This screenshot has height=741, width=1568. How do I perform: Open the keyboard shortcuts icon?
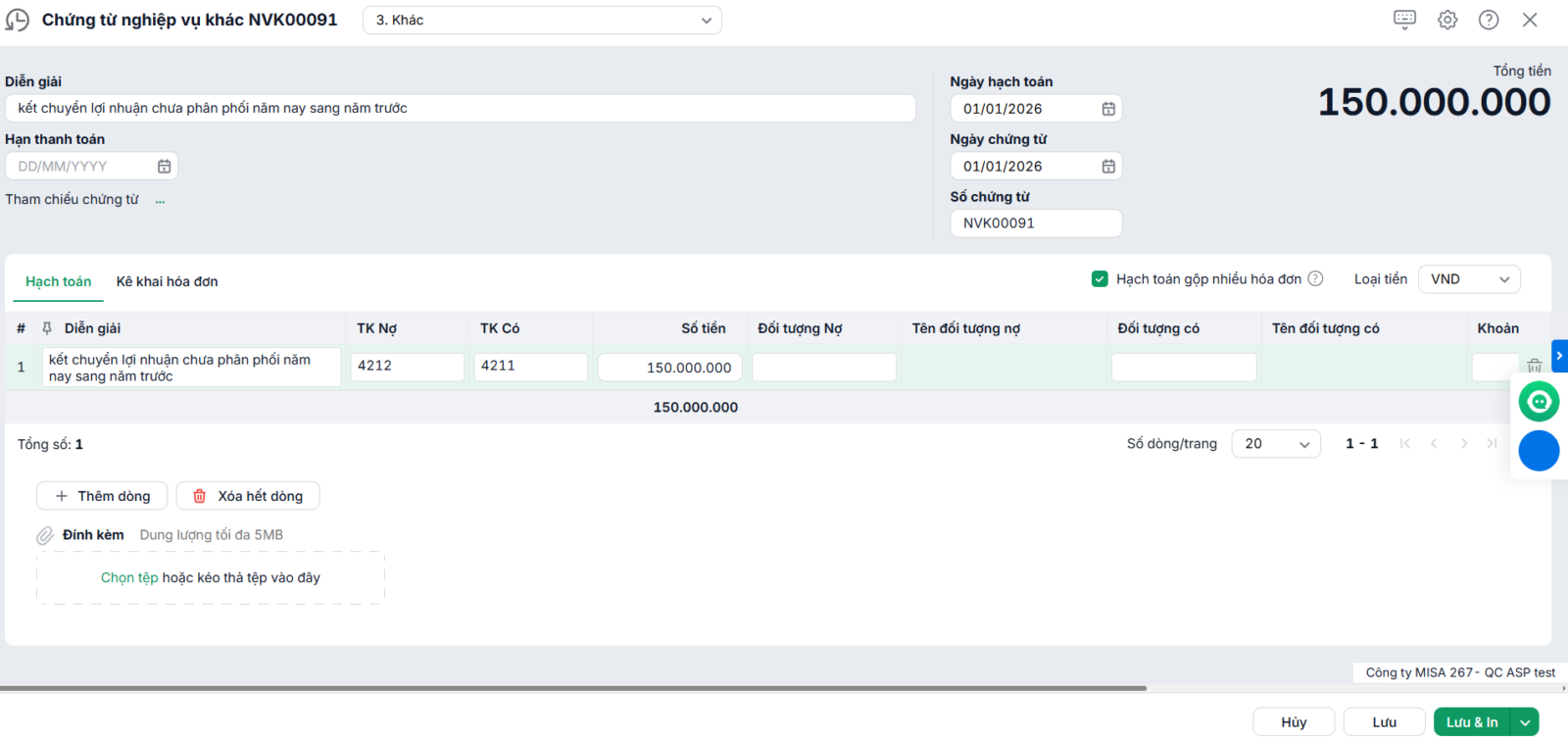pyautogui.click(x=1404, y=20)
